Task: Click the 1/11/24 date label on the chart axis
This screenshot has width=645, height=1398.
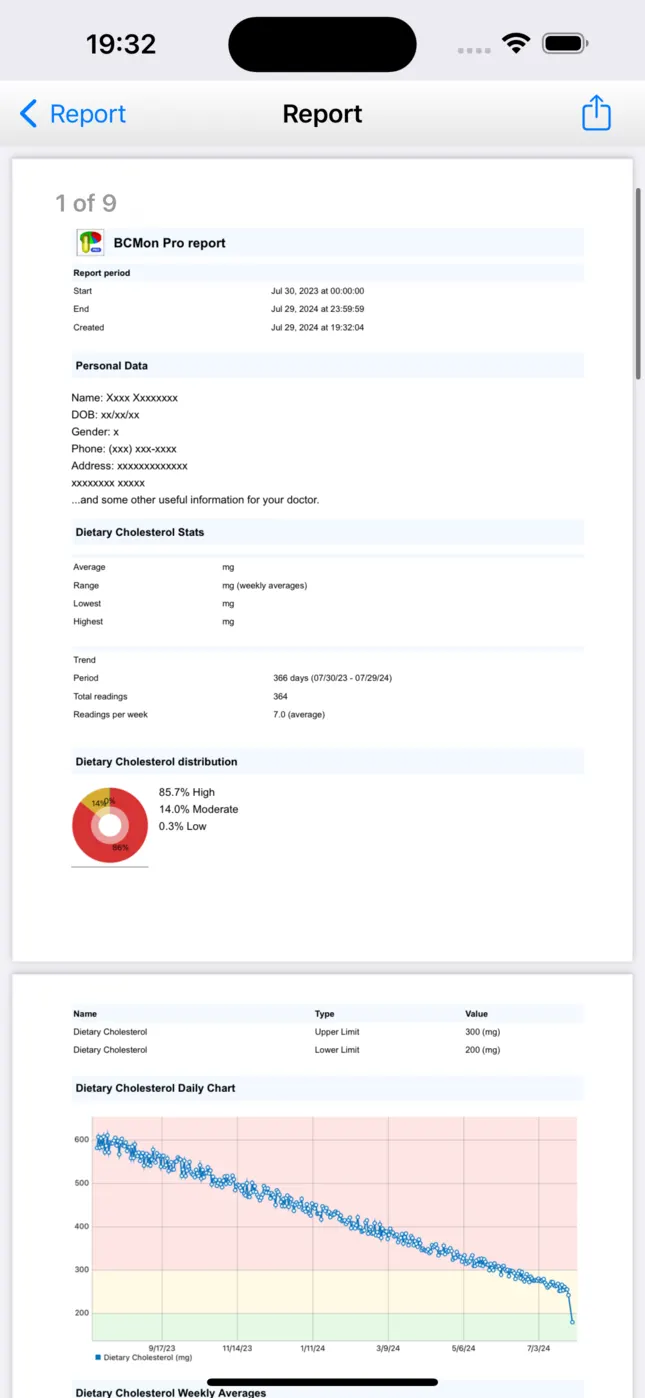Action: pos(313,1348)
